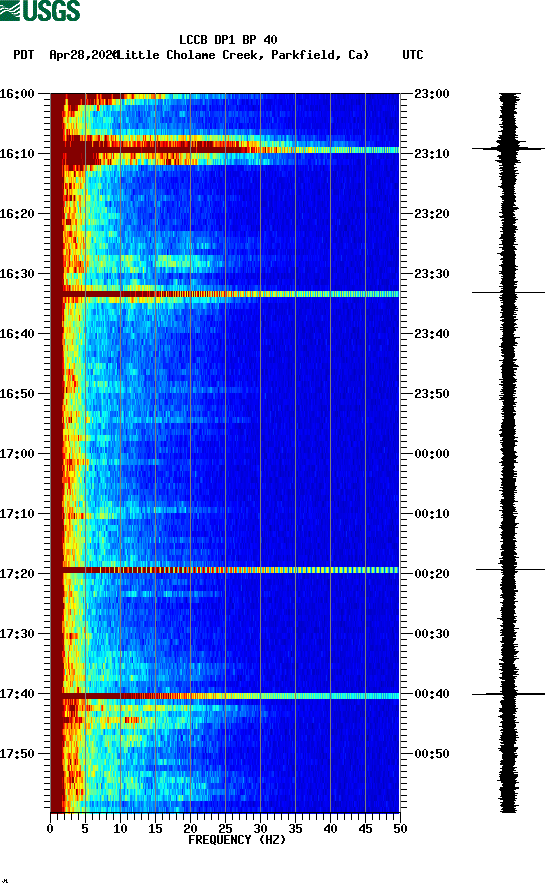This screenshot has width=552, height=892.
Task: Click the broadband event band near 16:09
Action: click(225, 149)
